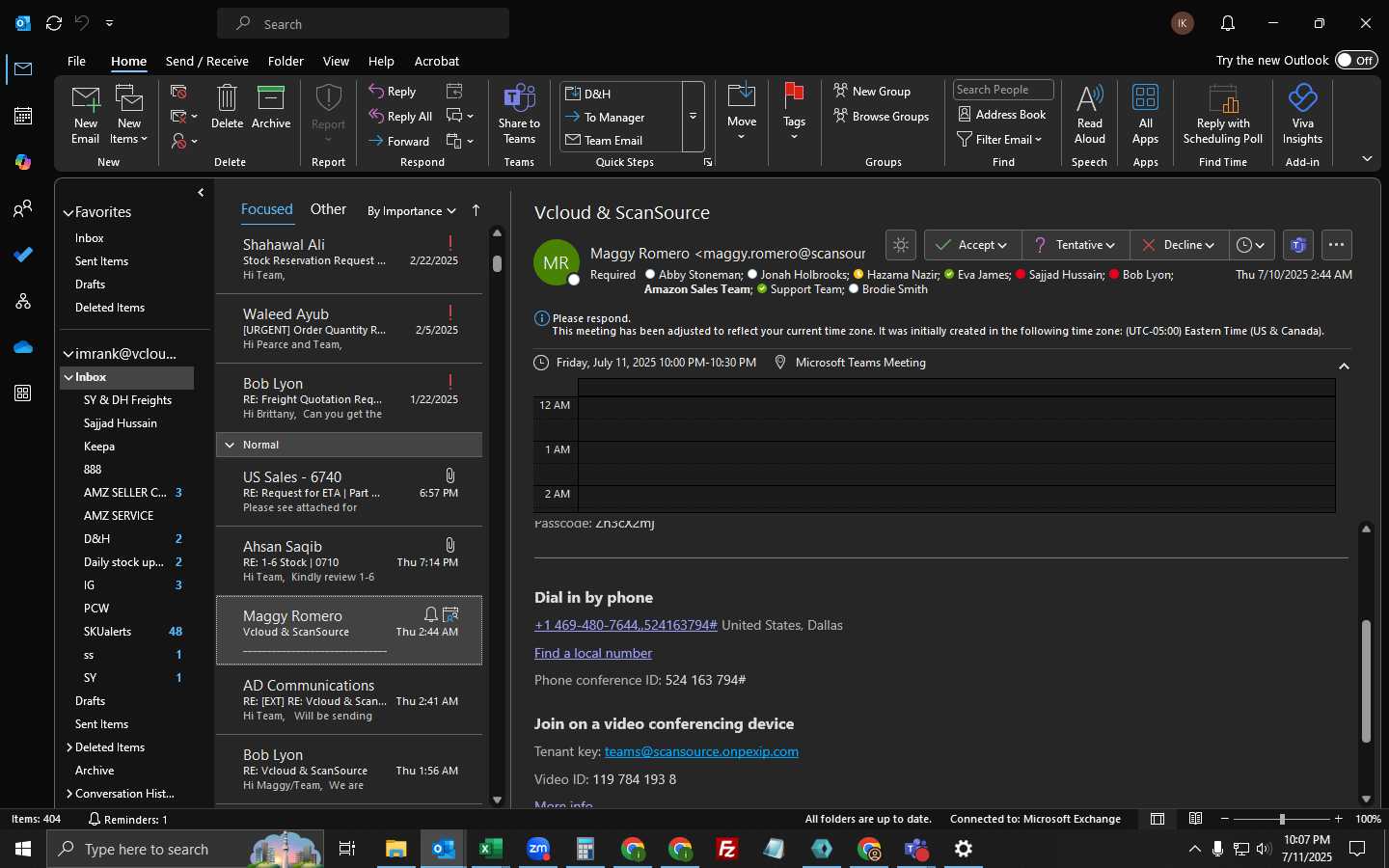This screenshot has width=1389, height=868.
Task: Open the File menu
Action: pos(76,61)
